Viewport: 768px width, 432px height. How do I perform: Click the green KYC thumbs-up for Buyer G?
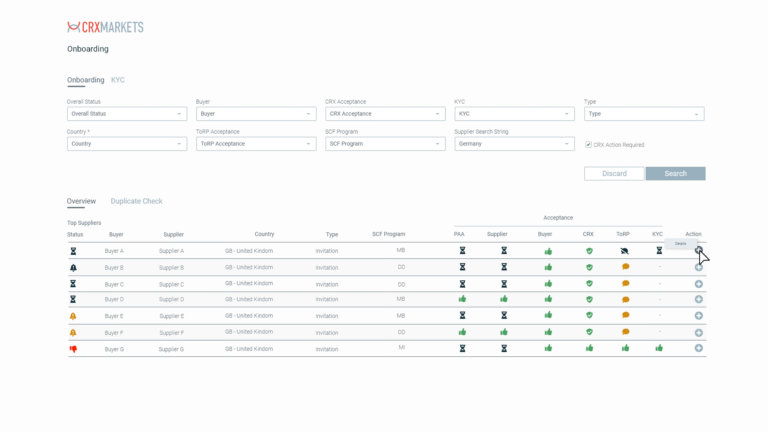pyautogui.click(x=659, y=348)
